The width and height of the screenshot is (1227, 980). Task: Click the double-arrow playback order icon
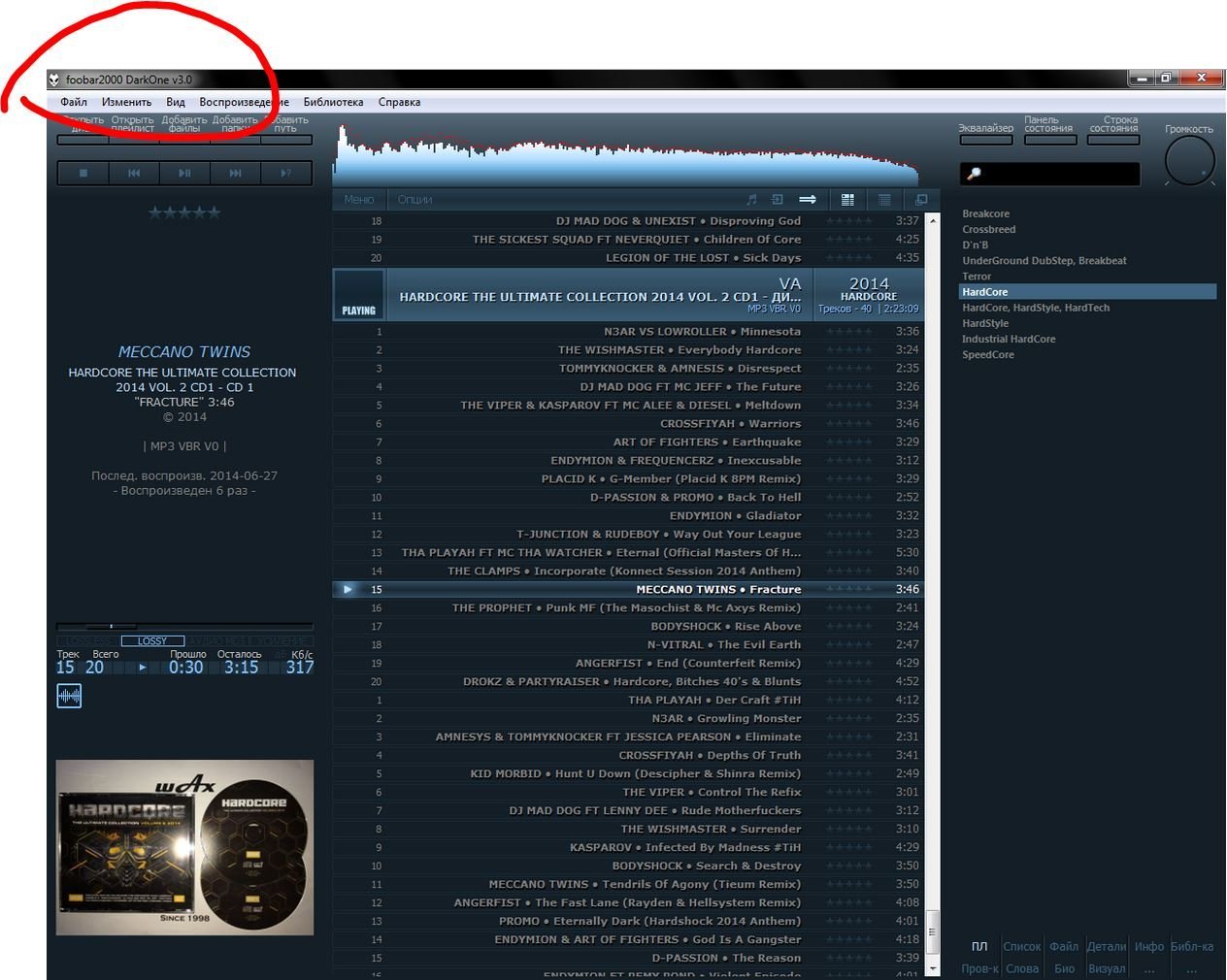pyautogui.click(x=808, y=200)
